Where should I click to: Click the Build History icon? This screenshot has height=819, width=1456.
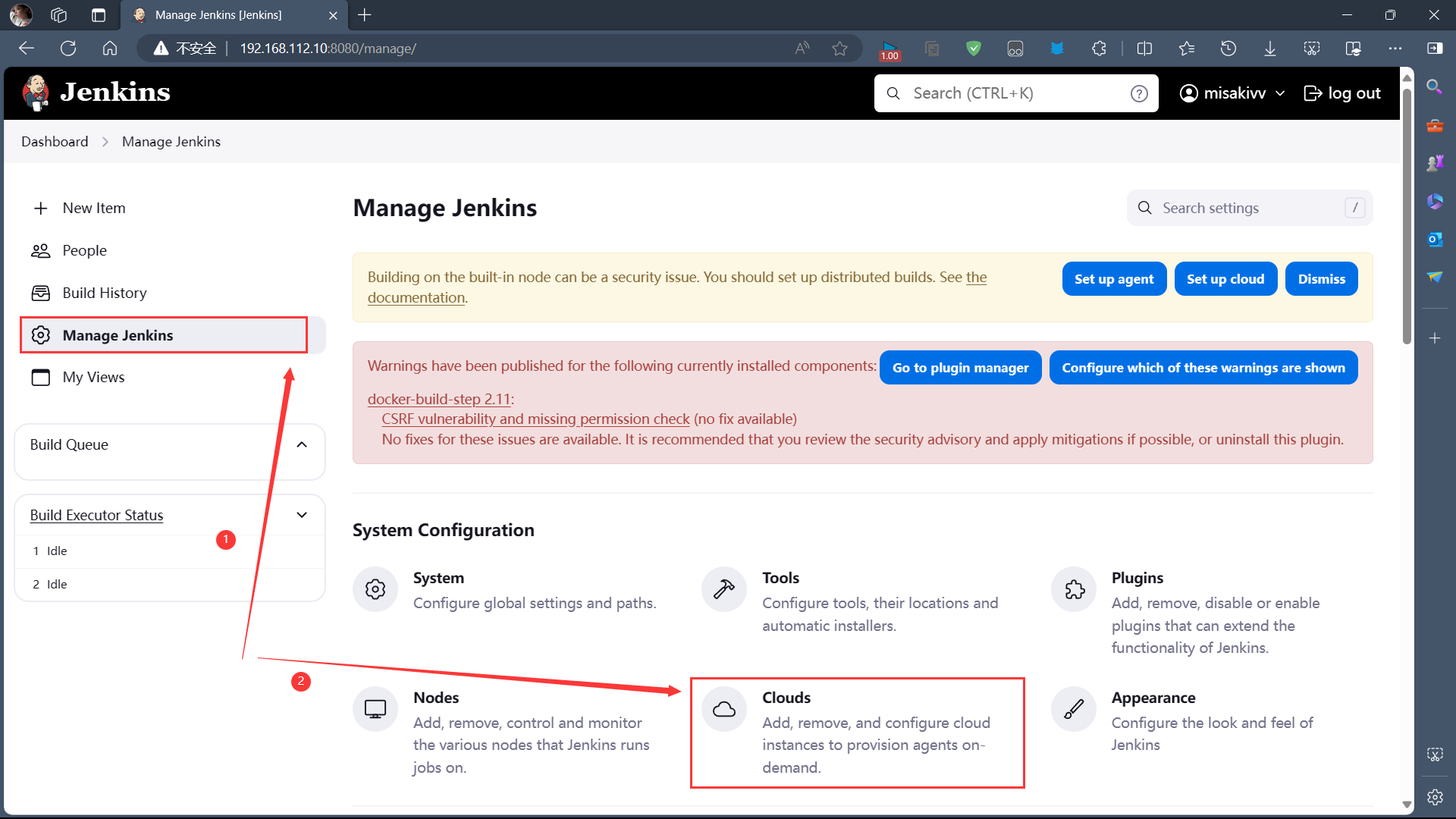pyautogui.click(x=40, y=293)
